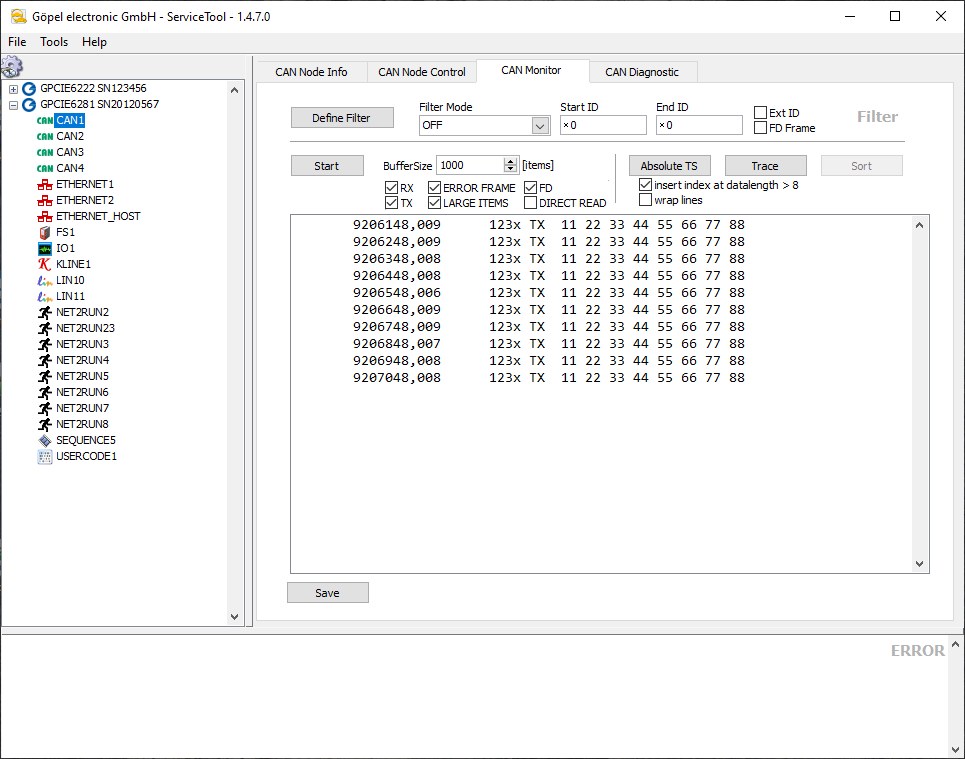965x759 pixels.
Task: Click the End ID input field
Action: [699, 126]
